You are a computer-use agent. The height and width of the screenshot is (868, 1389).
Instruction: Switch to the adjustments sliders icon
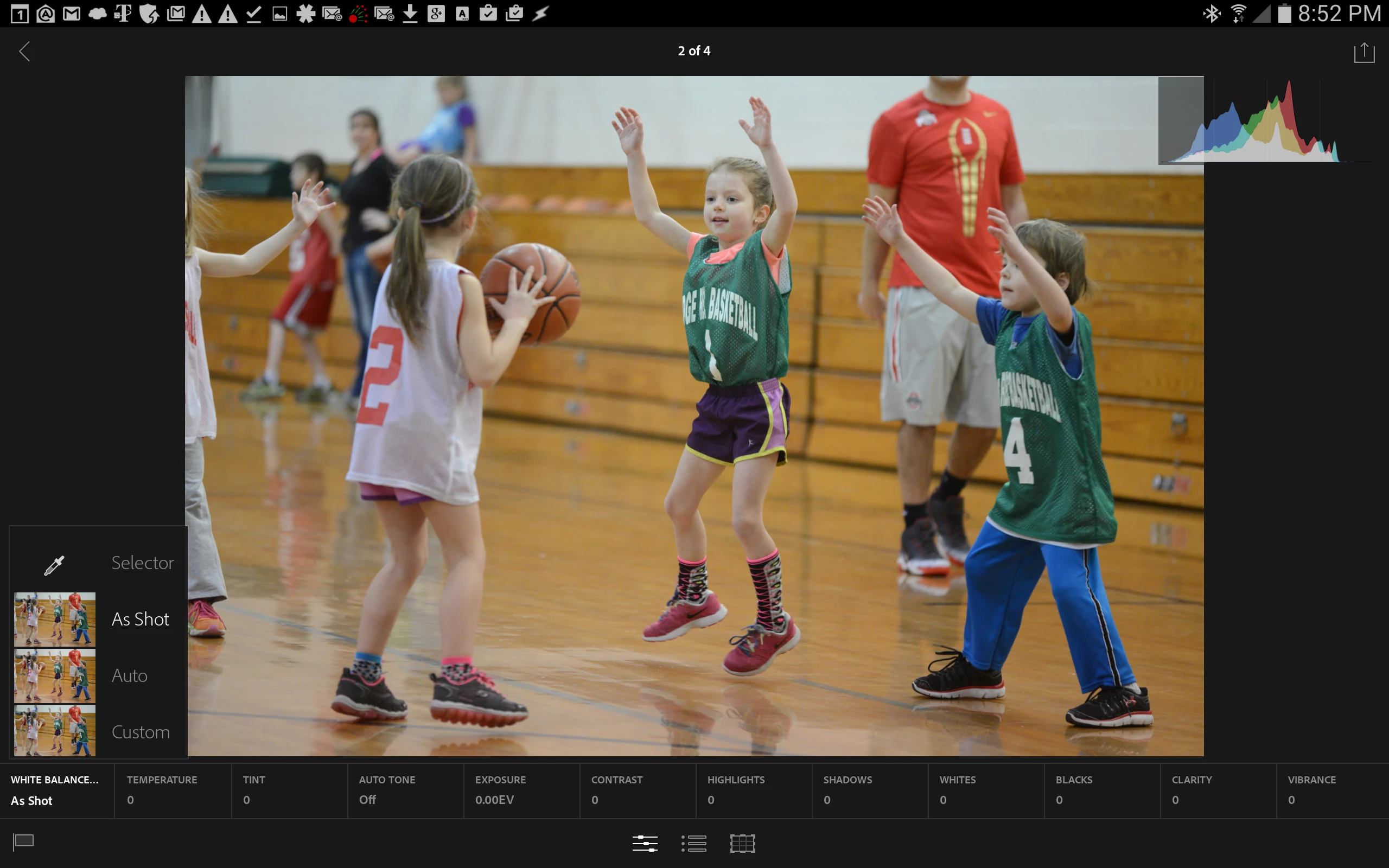click(x=645, y=843)
